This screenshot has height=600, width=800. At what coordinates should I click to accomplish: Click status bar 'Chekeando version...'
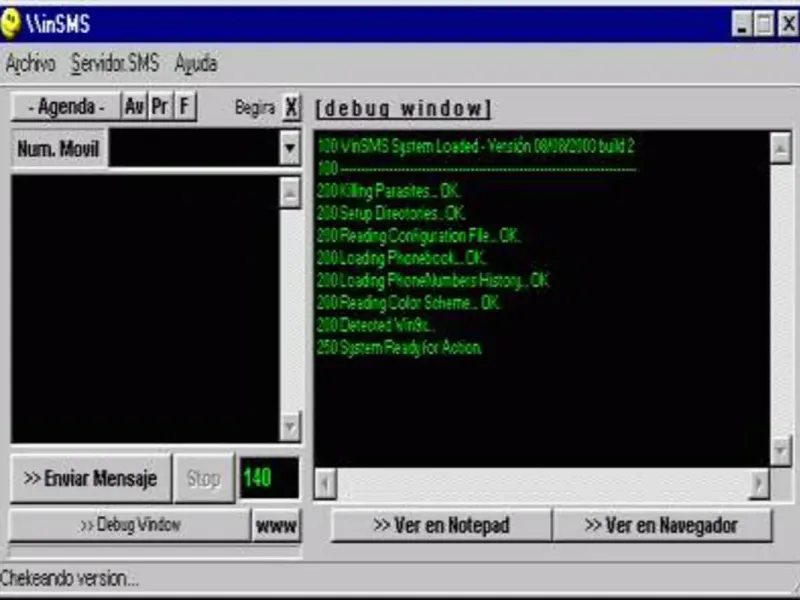coord(69,579)
